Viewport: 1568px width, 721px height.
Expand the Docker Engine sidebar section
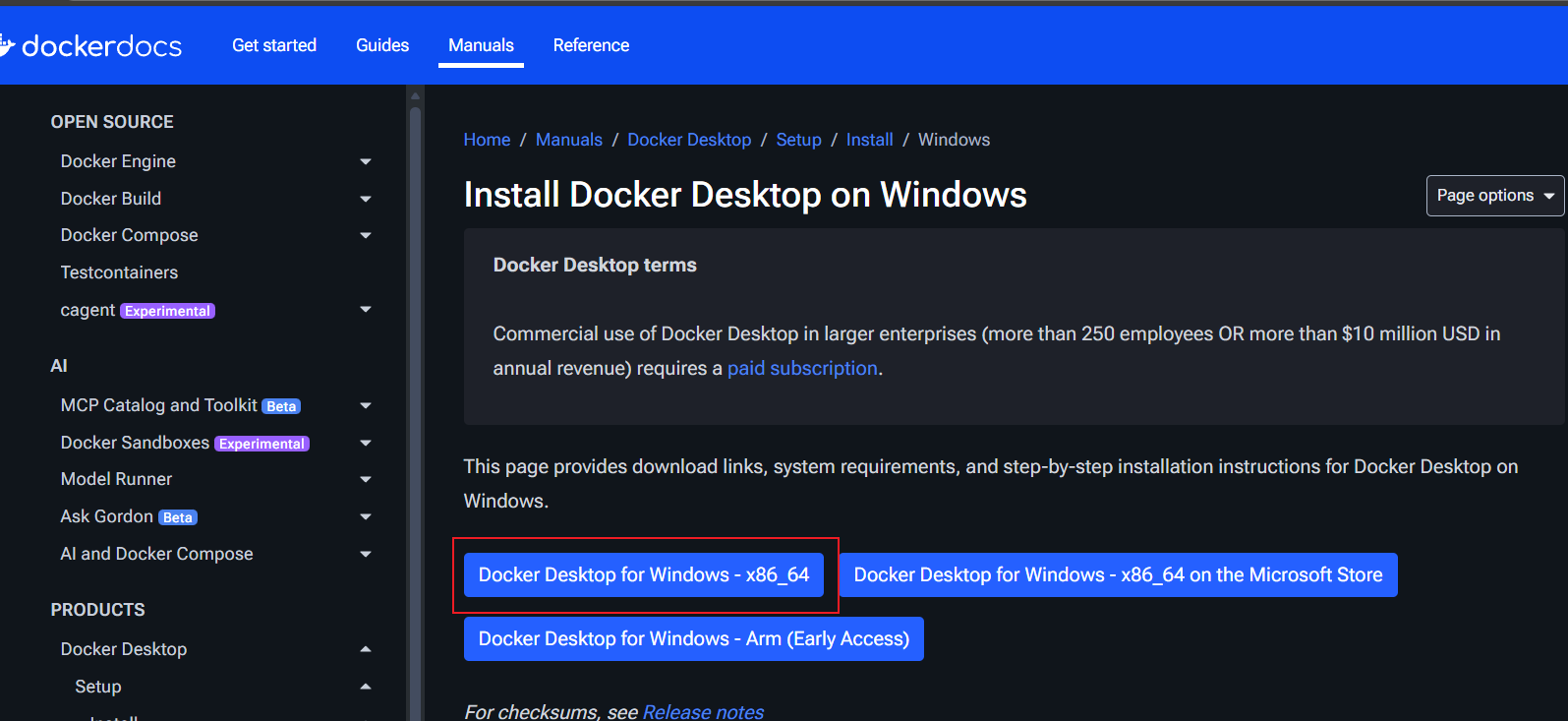pyautogui.click(x=366, y=161)
